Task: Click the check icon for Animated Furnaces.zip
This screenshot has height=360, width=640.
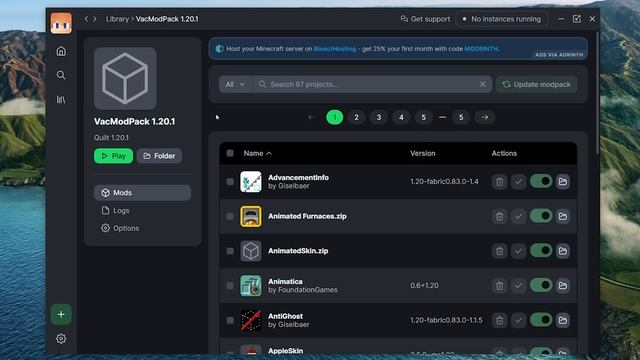Action: [x=518, y=216]
